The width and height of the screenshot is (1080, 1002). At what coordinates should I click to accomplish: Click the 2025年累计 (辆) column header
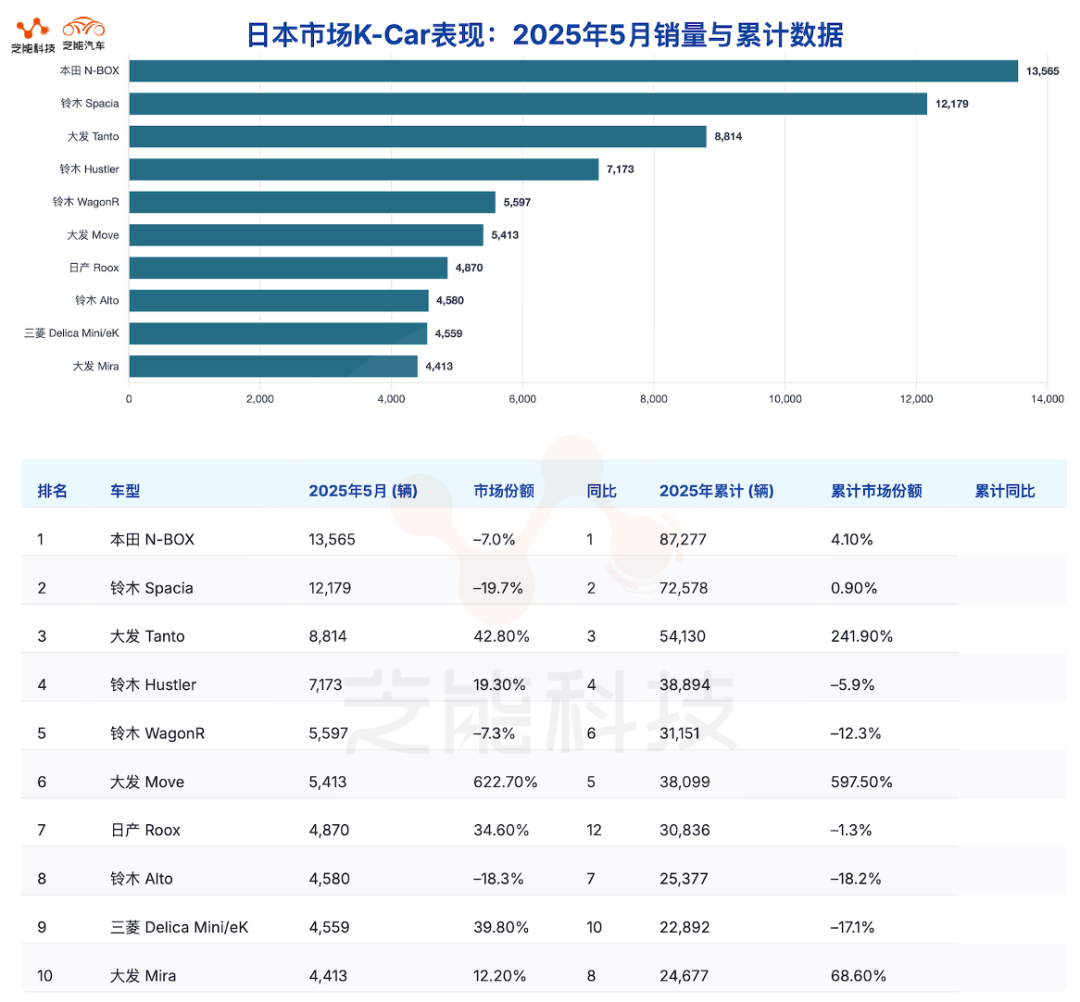[x=716, y=491]
